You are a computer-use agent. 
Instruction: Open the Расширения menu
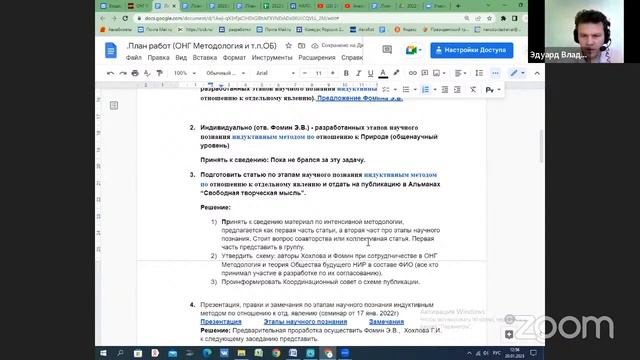point(317,58)
